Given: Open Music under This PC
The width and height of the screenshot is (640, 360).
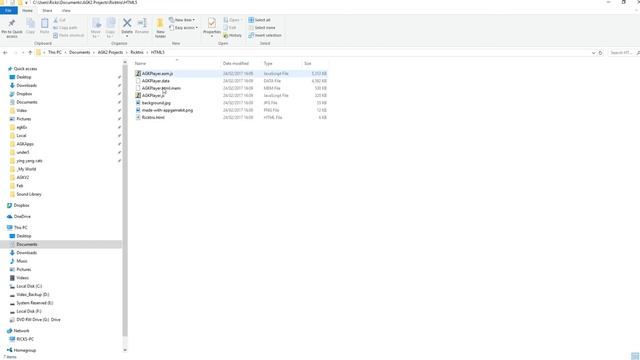Looking at the screenshot, I should pyautogui.click(x=22, y=261).
